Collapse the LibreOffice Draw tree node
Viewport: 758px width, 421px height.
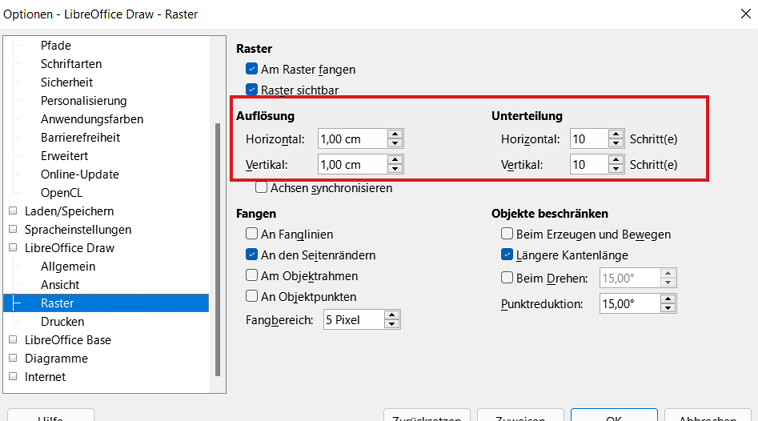click(x=13, y=248)
